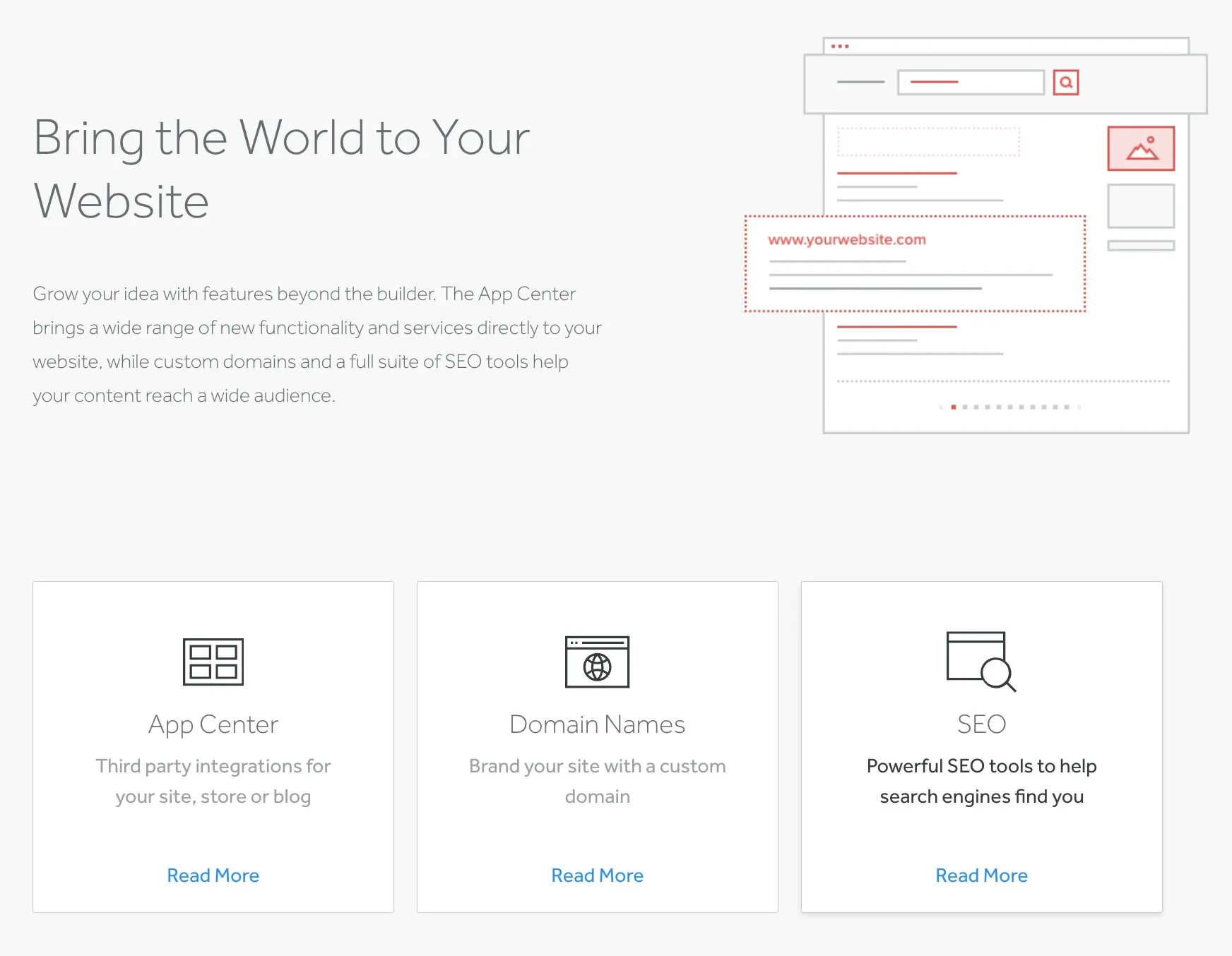Click the App Center card title
Screen dimensions: 1232x956
pyautogui.click(x=213, y=725)
